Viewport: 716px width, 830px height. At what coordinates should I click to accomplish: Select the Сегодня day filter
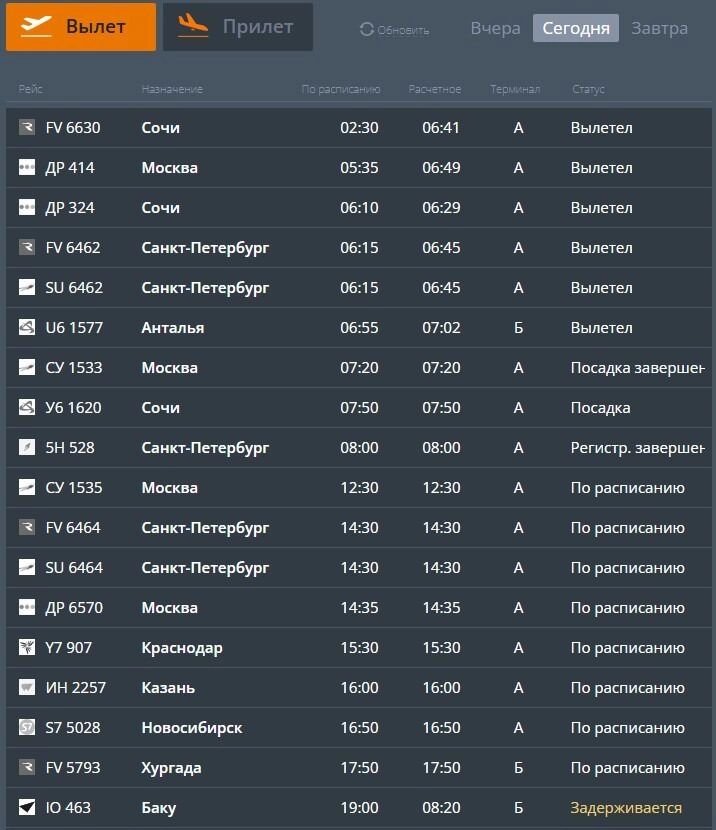(x=576, y=28)
